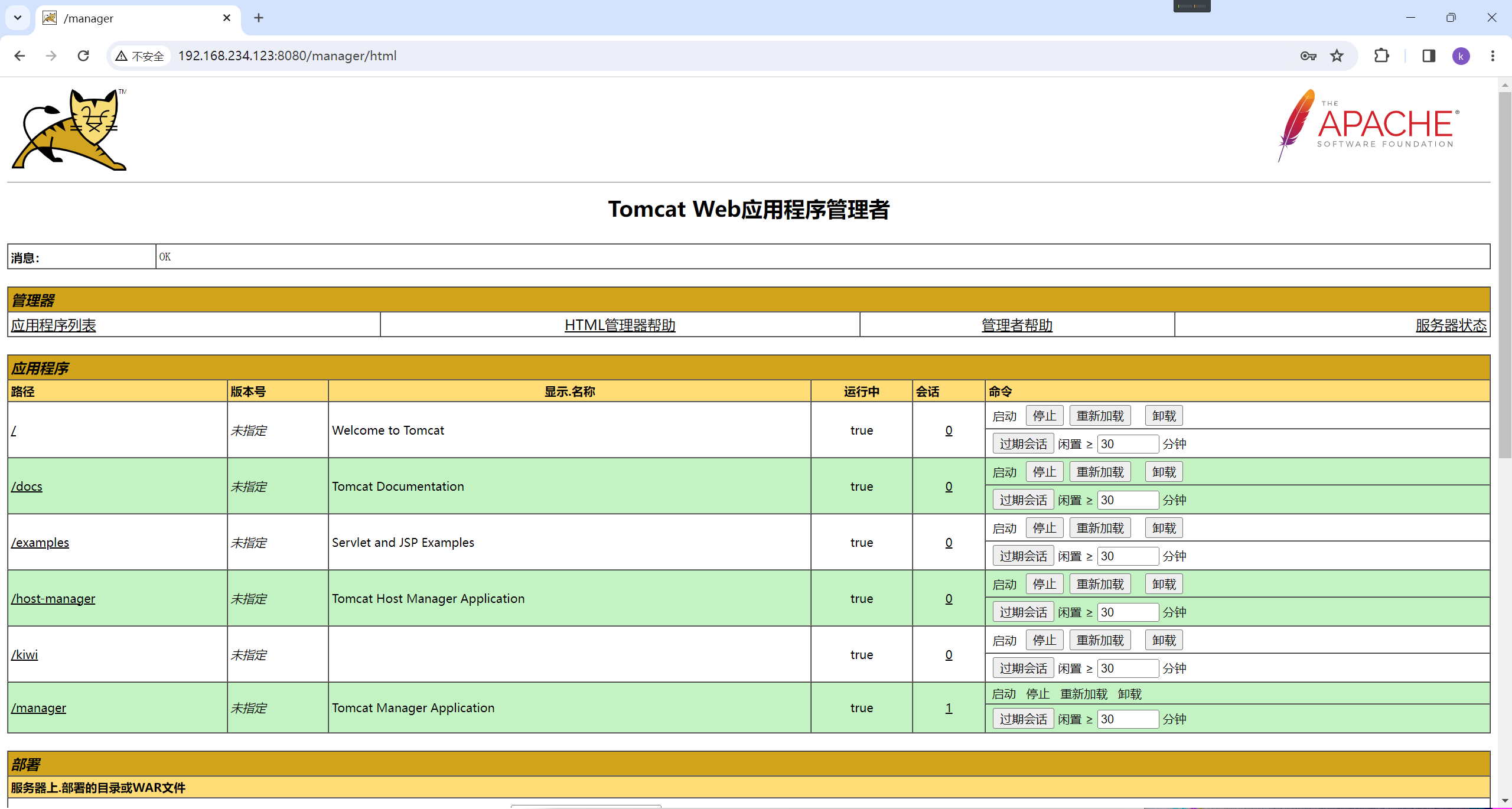Open the root / application path link
Viewport: 1512px width, 809px height.
[x=14, y=430]
